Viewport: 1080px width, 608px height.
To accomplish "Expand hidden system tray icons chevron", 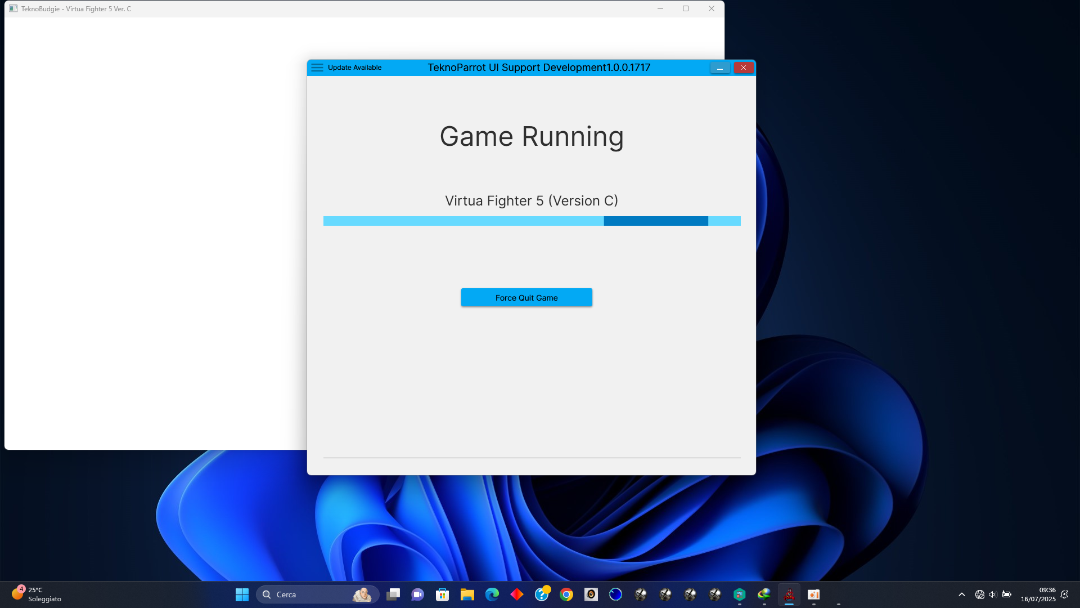I will [x=962, y=594].
